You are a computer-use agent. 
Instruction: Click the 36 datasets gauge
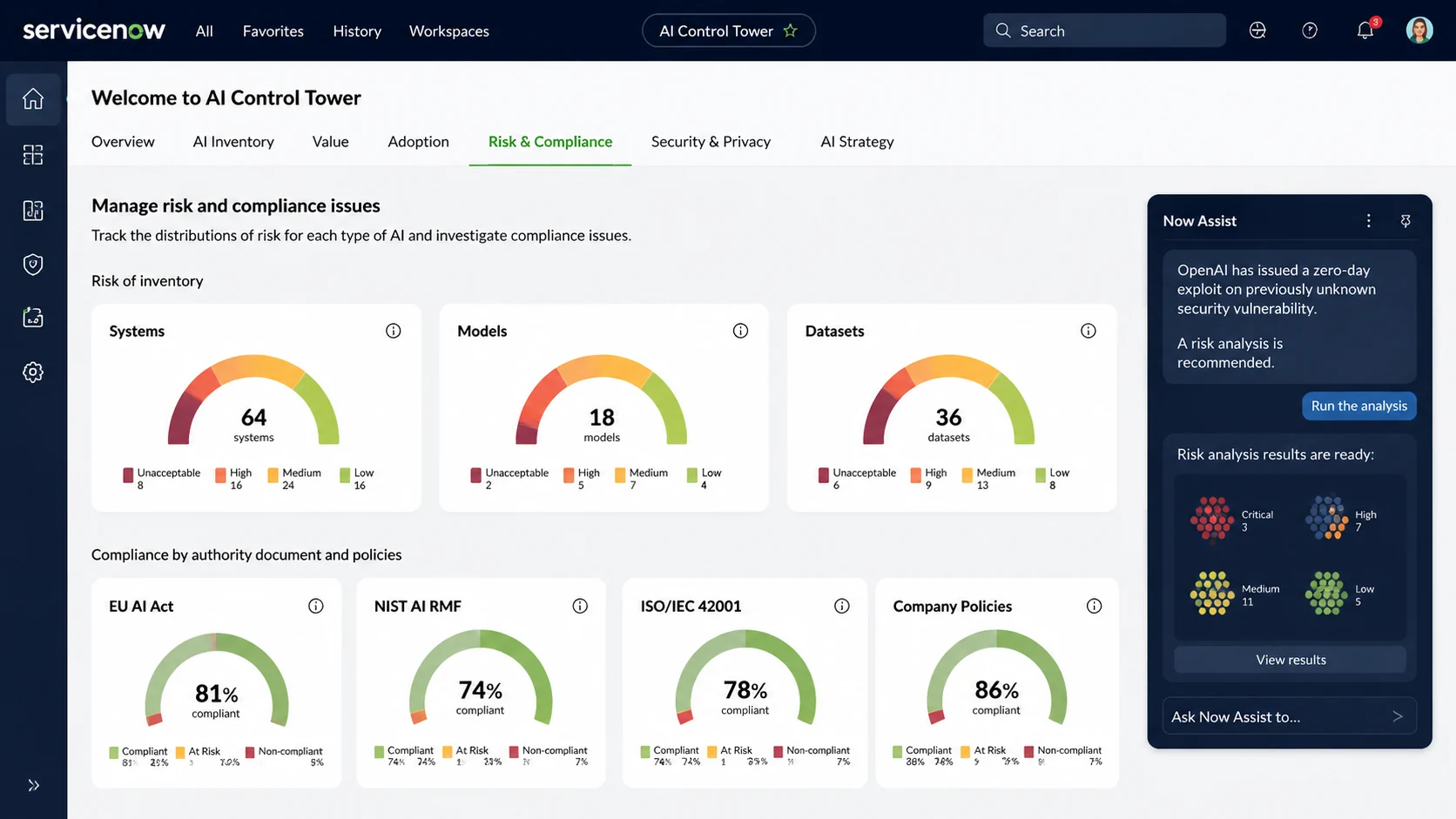949,400
